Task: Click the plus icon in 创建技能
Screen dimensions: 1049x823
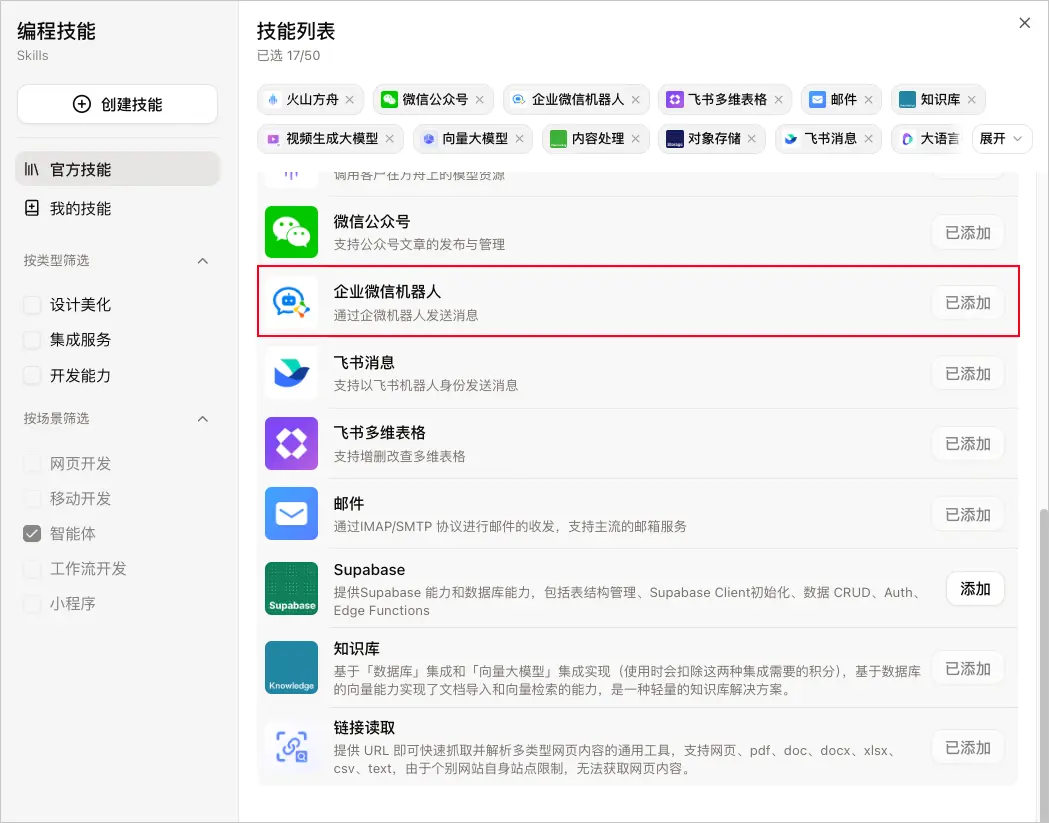Action: pos(82,104)
